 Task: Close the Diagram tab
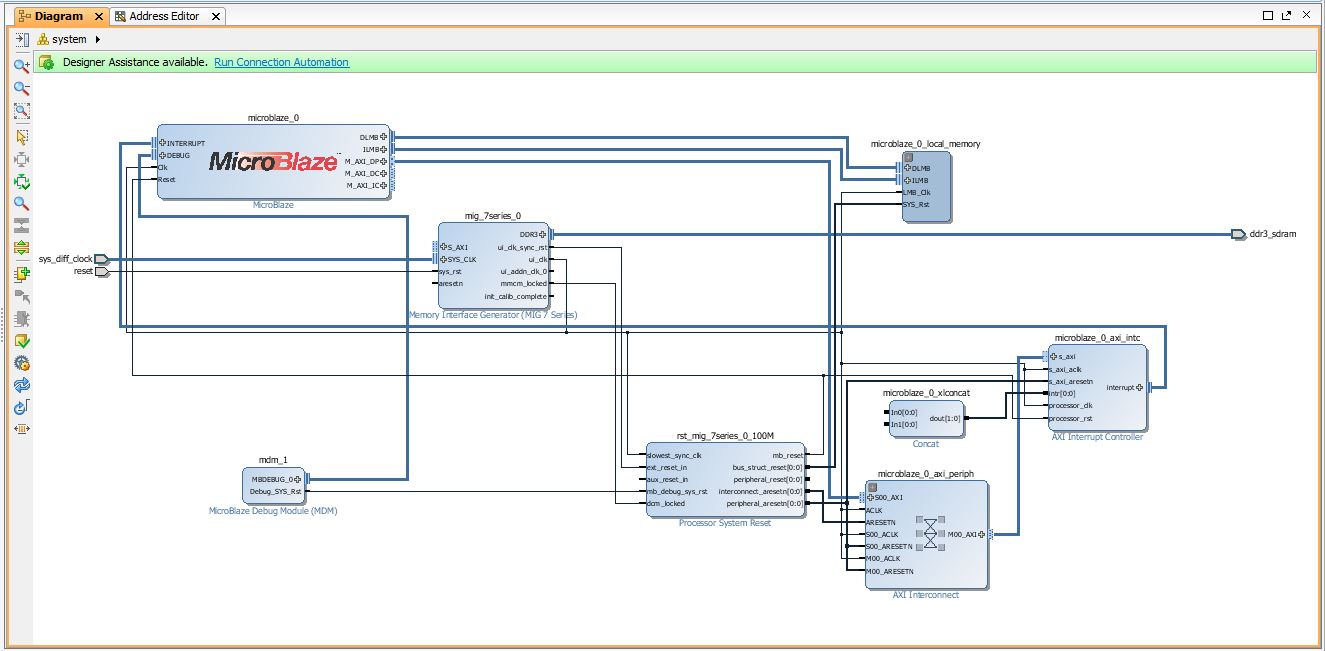coord(99,16)
